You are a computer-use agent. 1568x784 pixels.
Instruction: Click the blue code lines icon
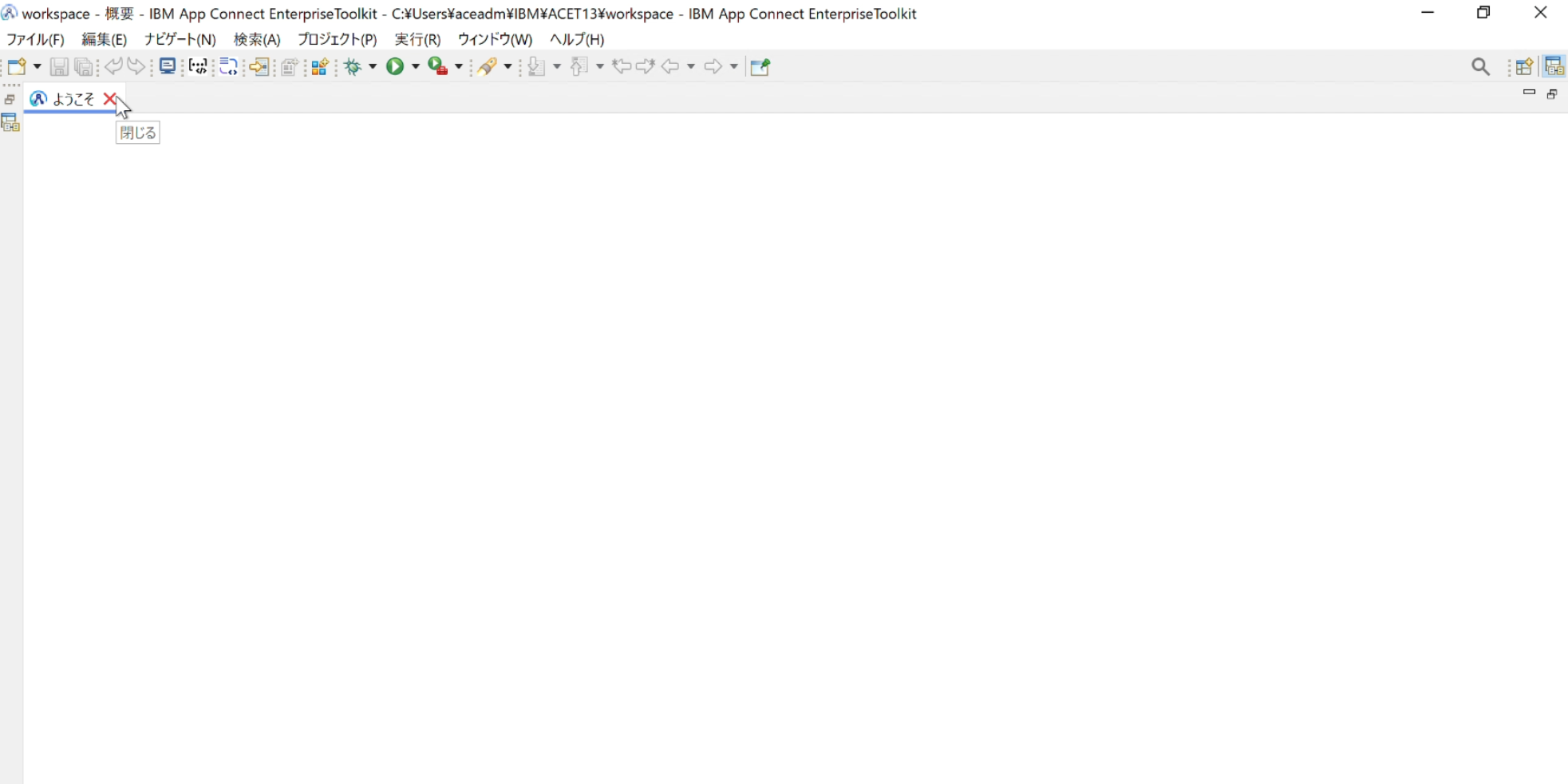pyautogui.click(x=228, y=67)
